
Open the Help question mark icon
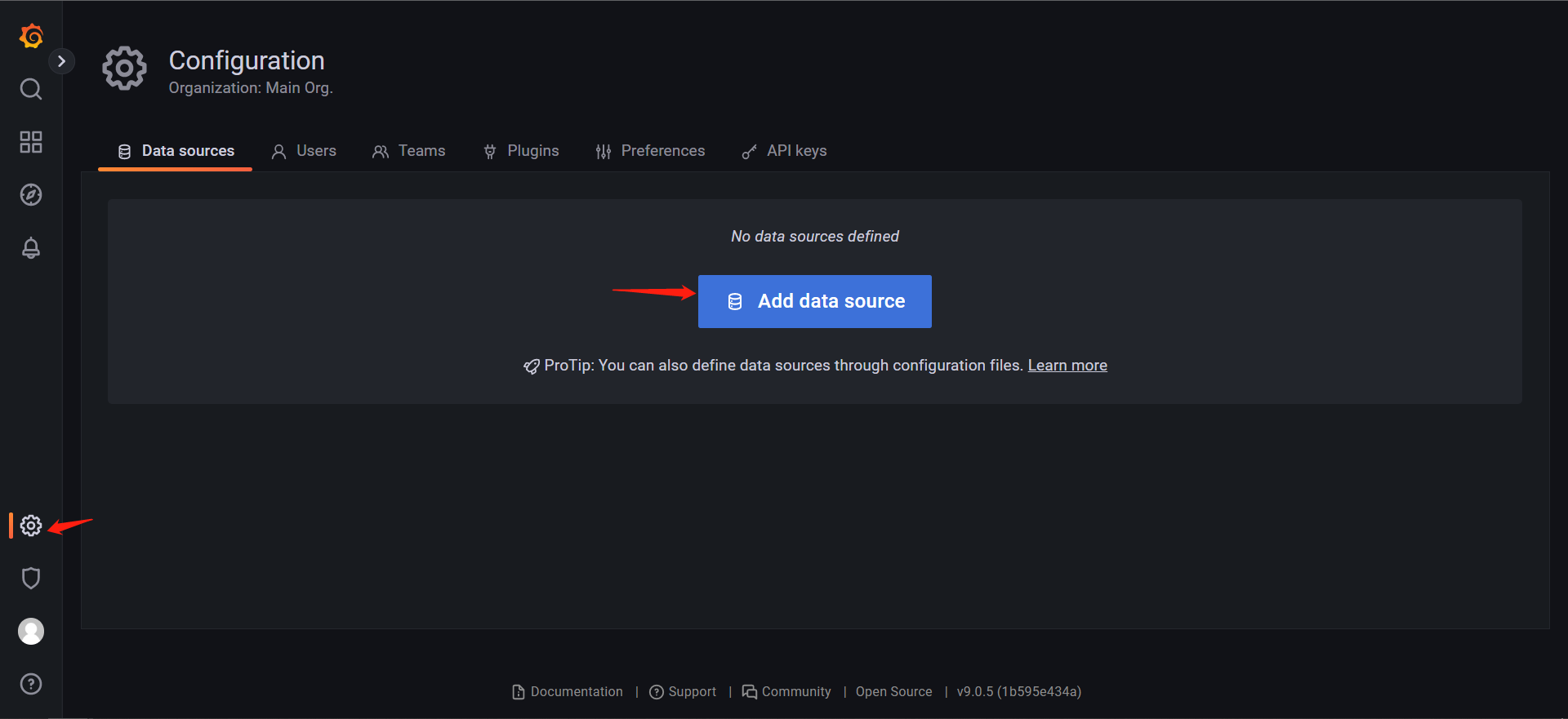pyautogui.click(x=31, y=684)
